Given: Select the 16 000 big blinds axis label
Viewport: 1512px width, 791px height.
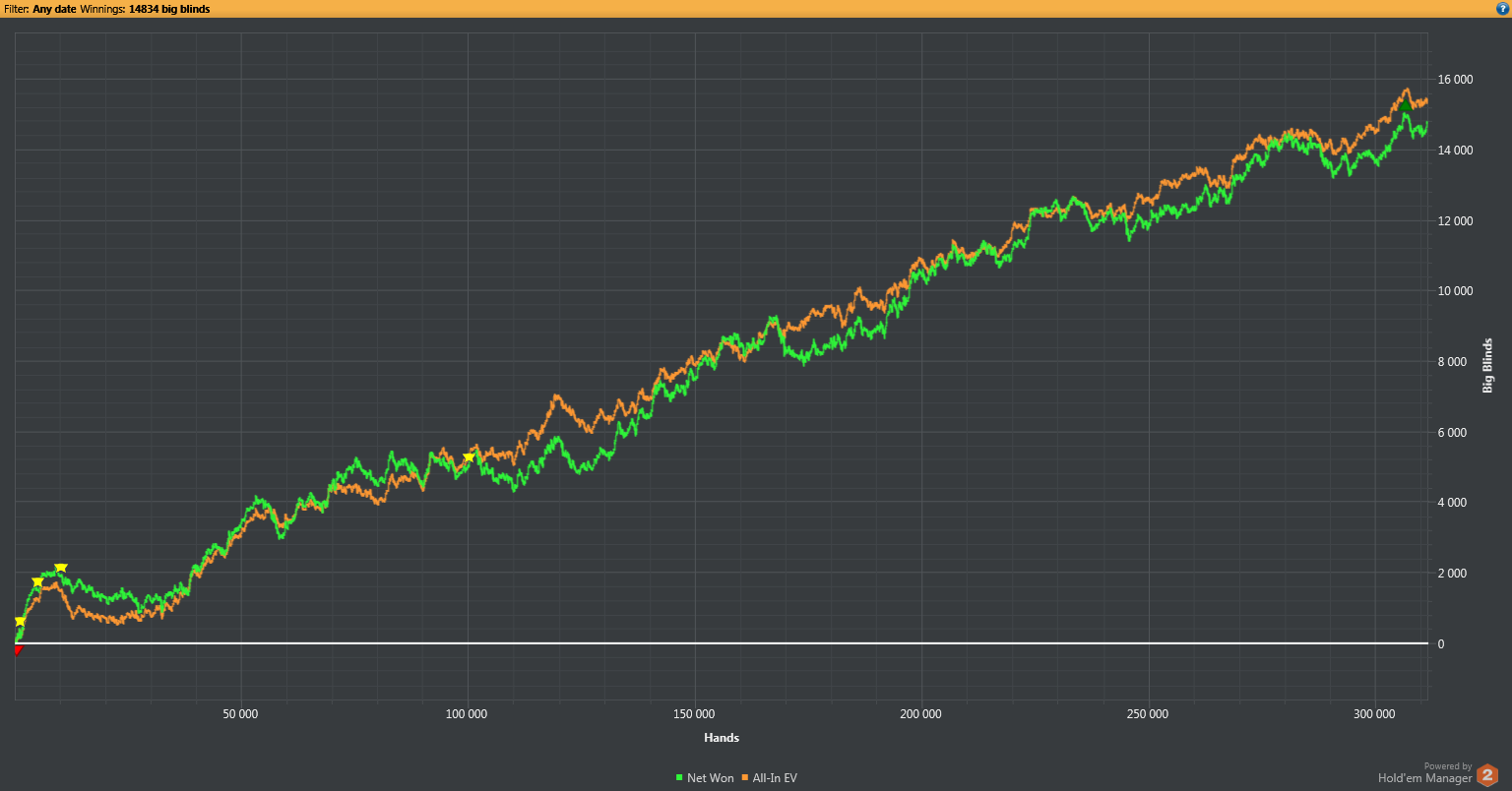Looking at the screenshot, I should (1456, 80).
